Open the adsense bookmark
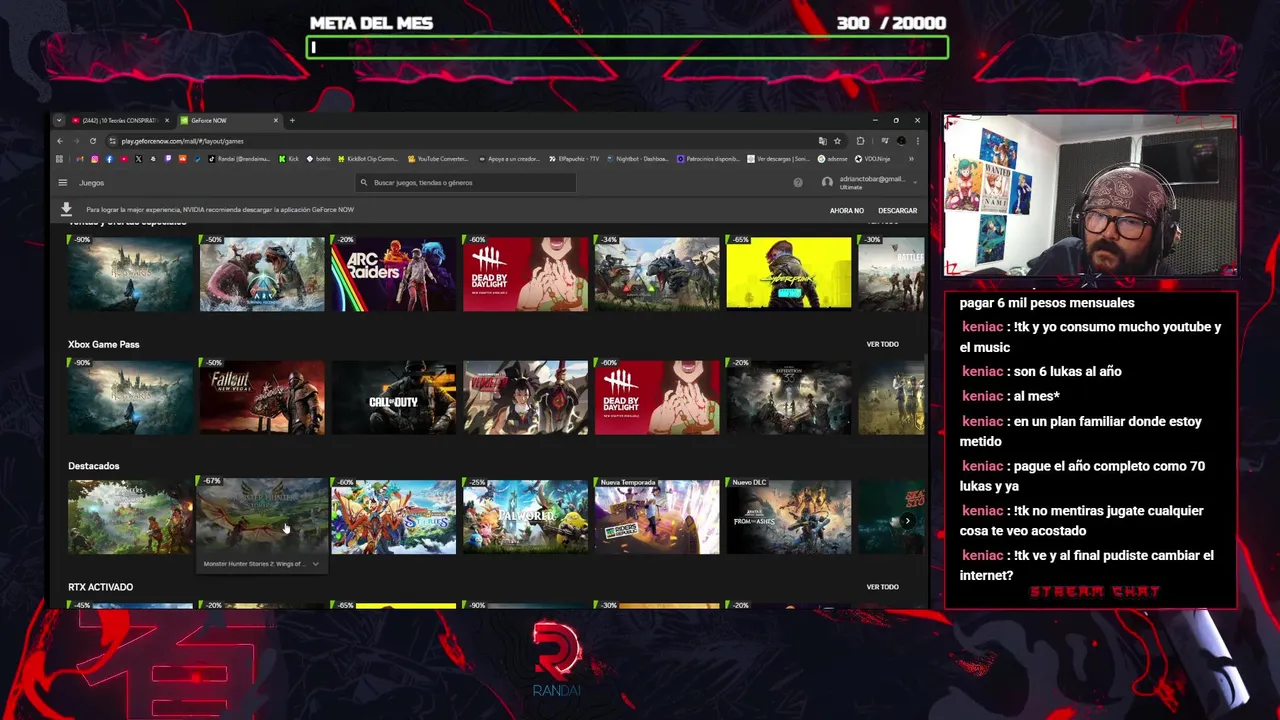Screen dimensions: 1280x720 click(x=833, y=159)
